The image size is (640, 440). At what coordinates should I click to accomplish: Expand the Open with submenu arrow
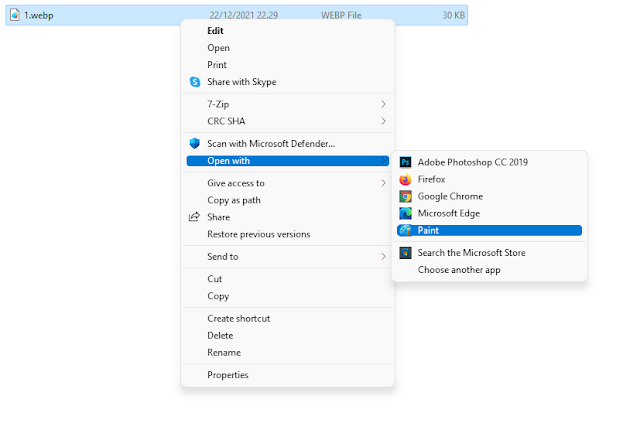pos(383,161)
